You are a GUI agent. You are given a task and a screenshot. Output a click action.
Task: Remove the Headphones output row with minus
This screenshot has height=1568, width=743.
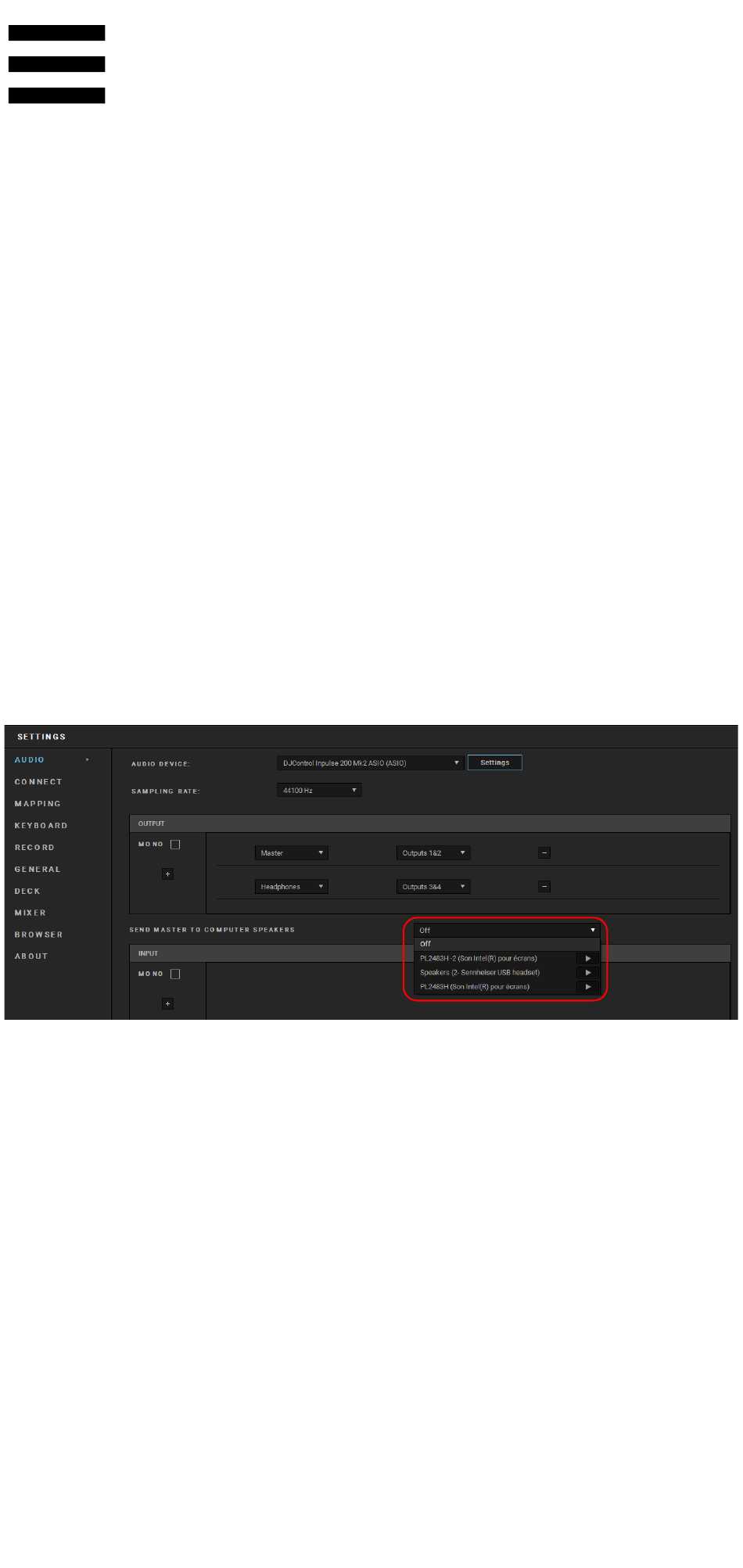tap(544, 887)
